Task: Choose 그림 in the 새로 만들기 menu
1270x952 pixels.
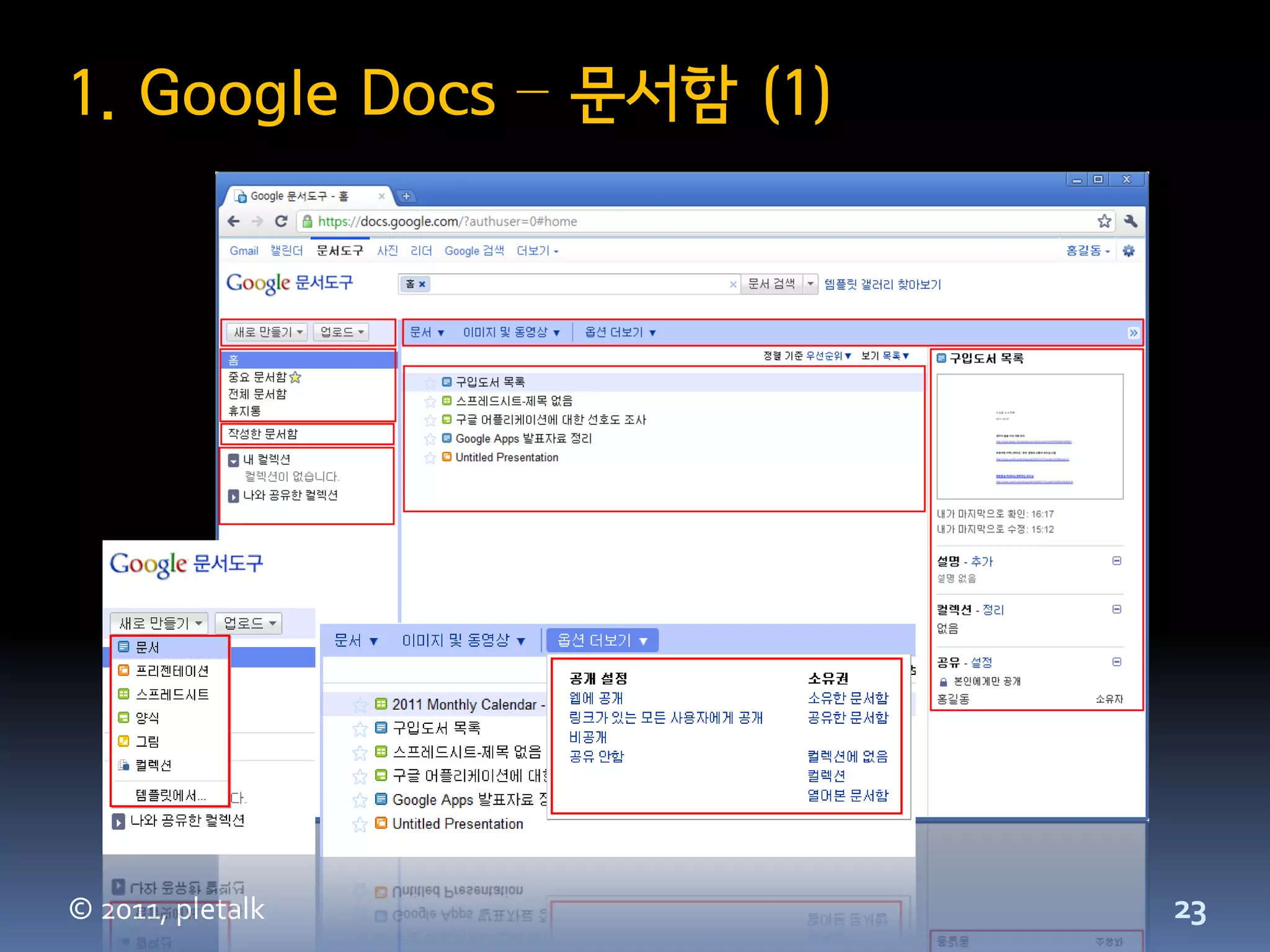Action: click(x=170, y=742)
